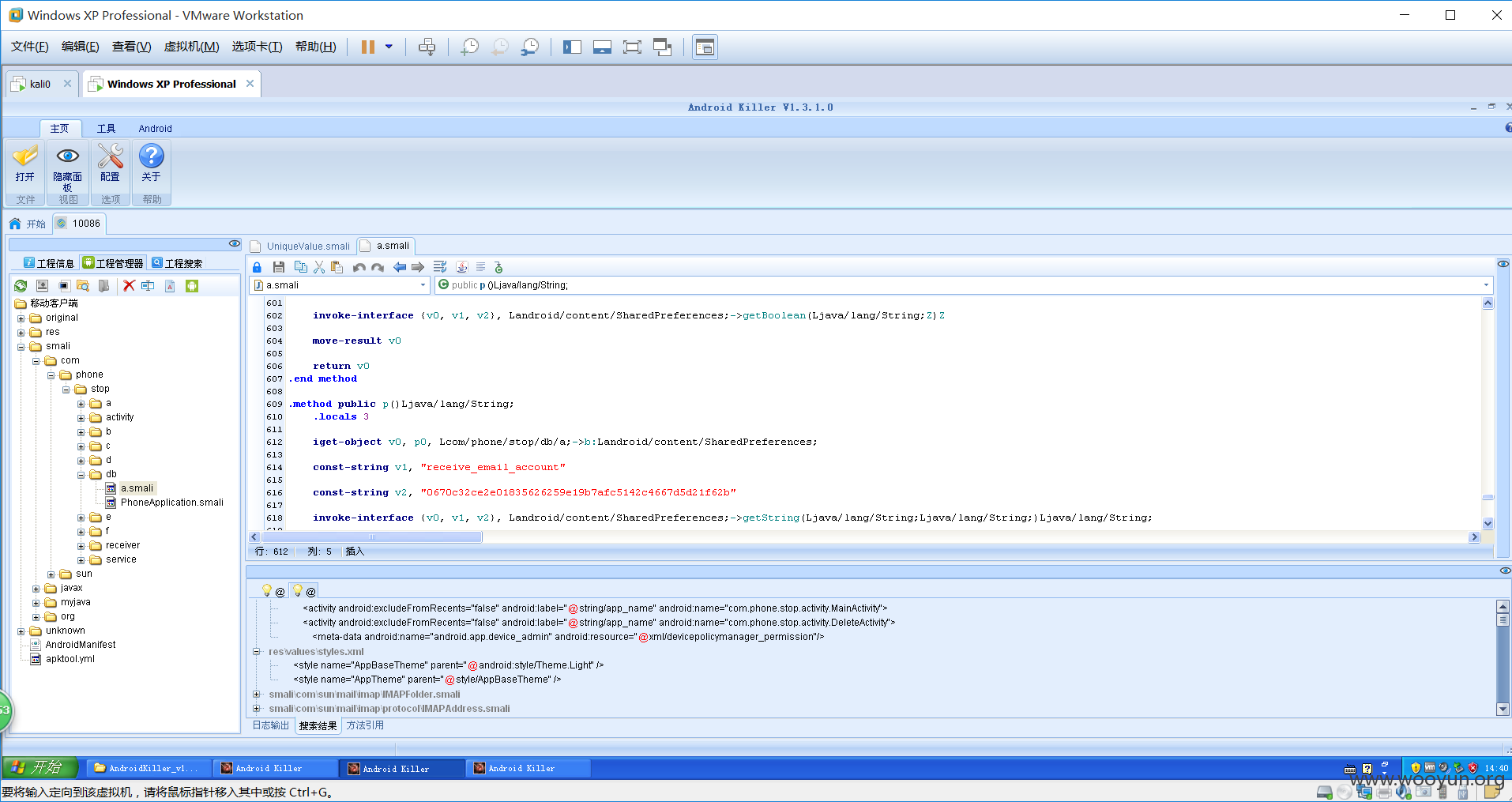This screenshot has width=1512, height=802.
Task: Click the Java coffee-cup icon
Action: point(462,267)
